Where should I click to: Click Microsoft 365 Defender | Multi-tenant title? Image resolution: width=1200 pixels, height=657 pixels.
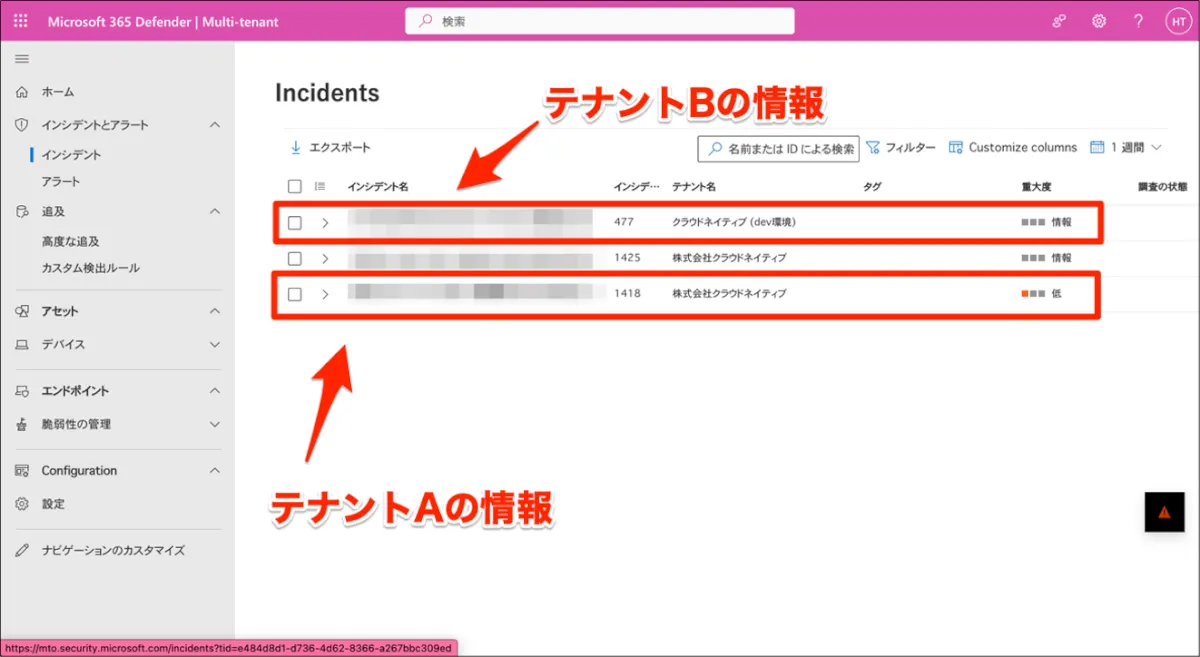163,21
